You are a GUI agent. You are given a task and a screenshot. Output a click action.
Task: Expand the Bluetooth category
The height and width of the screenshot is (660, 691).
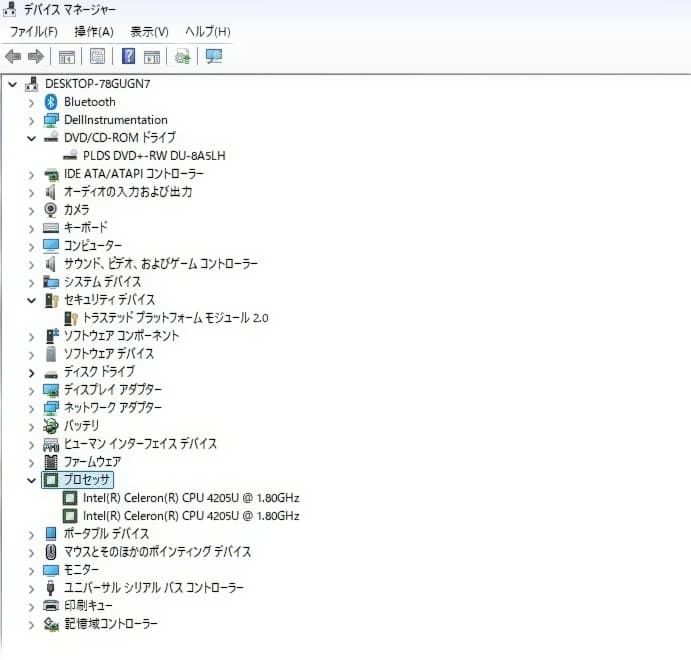click(x=31, y=103)
